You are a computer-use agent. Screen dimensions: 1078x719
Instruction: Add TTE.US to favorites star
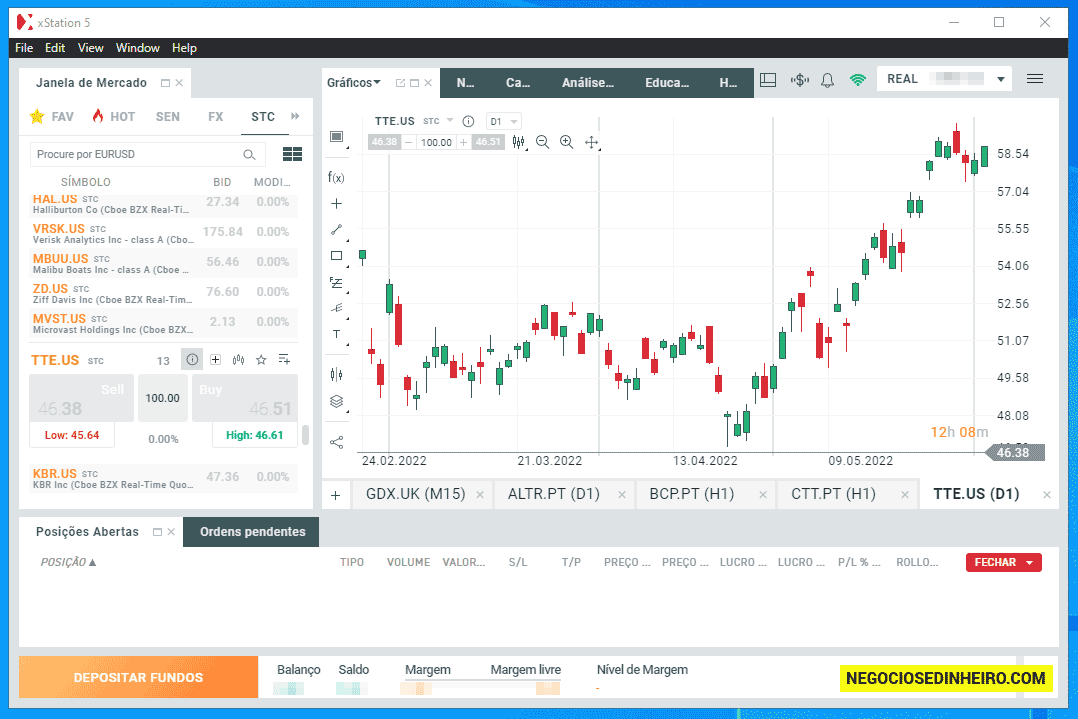(x=261, y=360)
